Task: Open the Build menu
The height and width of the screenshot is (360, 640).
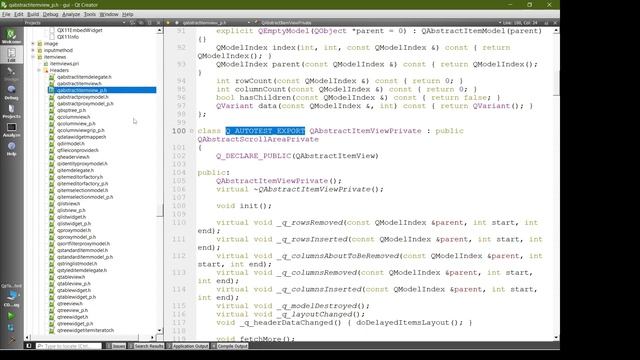Action: 33,14
